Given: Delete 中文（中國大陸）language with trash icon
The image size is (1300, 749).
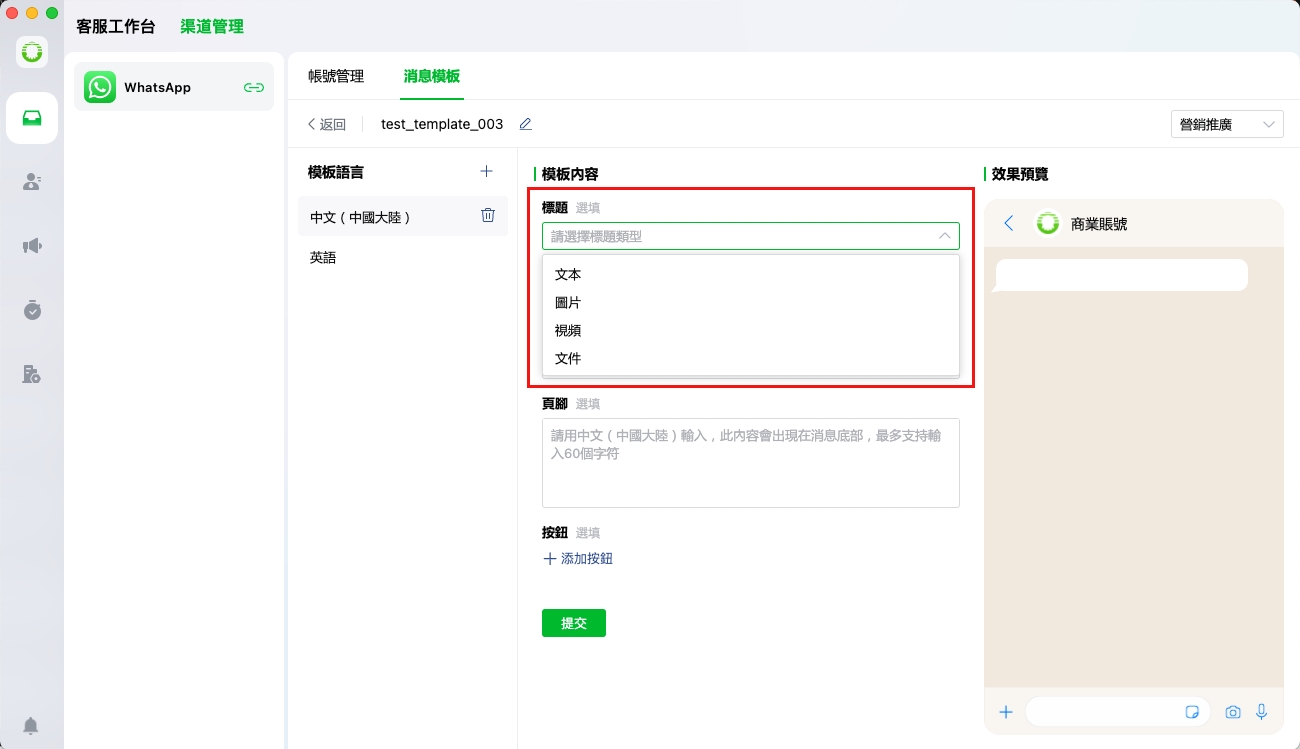Looking at the screenshot, I should pyautogui.click(x=488, y=215).
